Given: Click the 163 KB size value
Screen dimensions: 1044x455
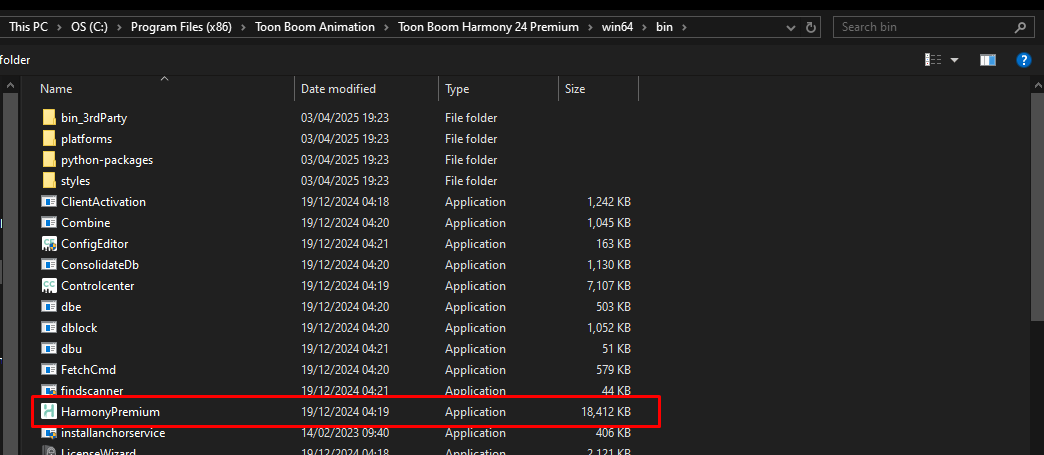Looking at the screenshot, I should (613, 244).
